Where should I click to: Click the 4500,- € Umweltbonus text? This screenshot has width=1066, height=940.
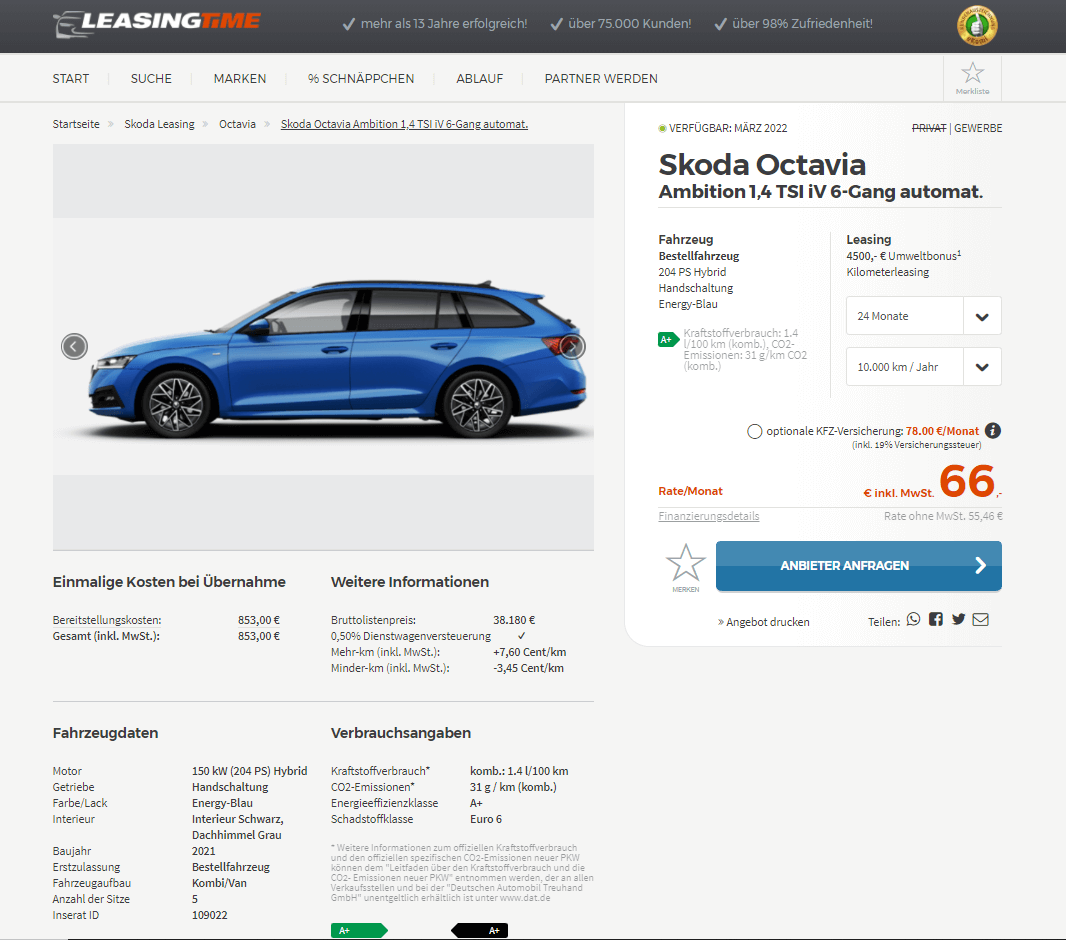pyautogui.click(x=904, y=256)
